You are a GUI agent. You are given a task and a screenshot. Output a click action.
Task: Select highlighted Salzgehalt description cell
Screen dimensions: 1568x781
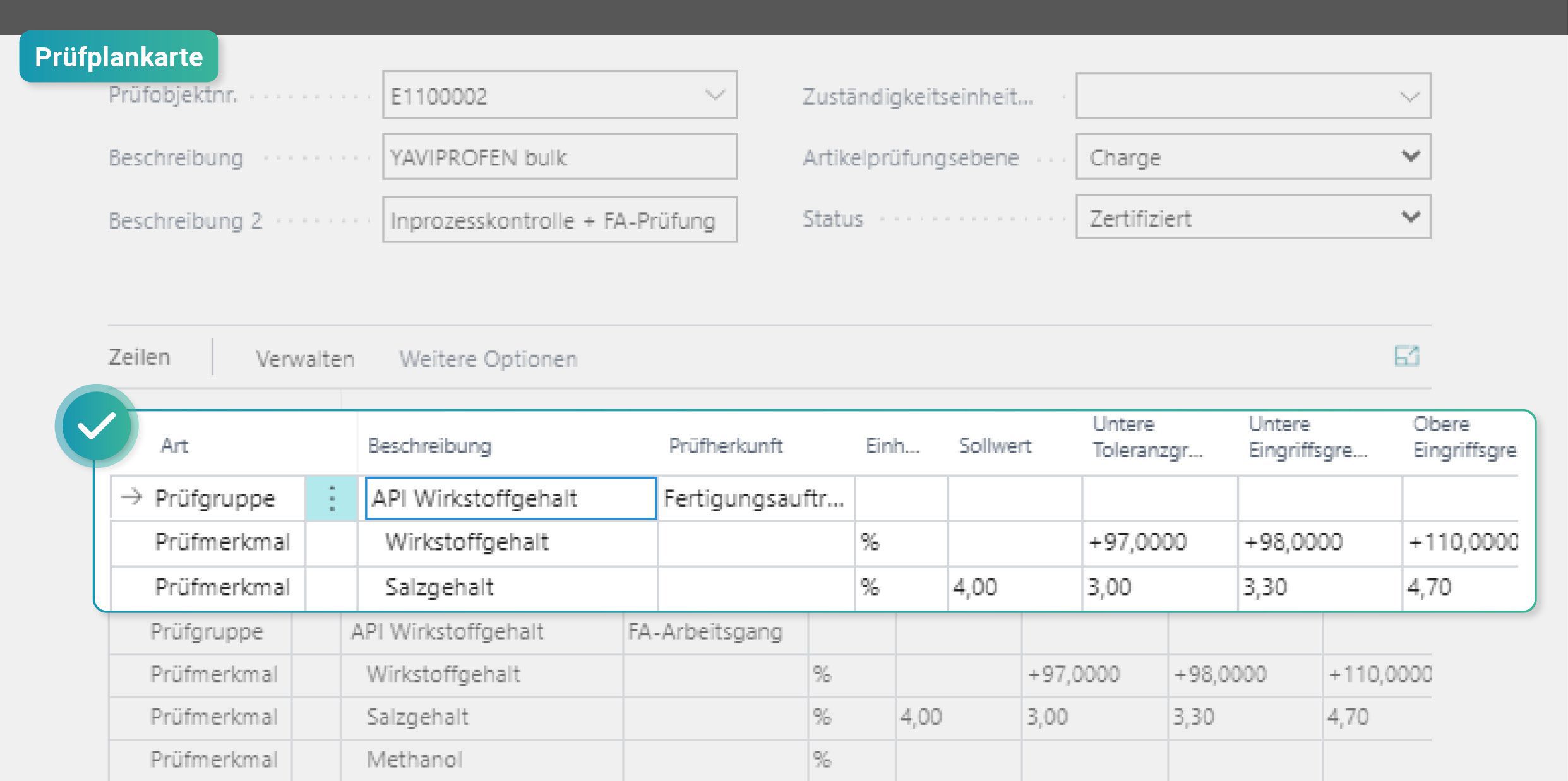click(x=508, y=587)
